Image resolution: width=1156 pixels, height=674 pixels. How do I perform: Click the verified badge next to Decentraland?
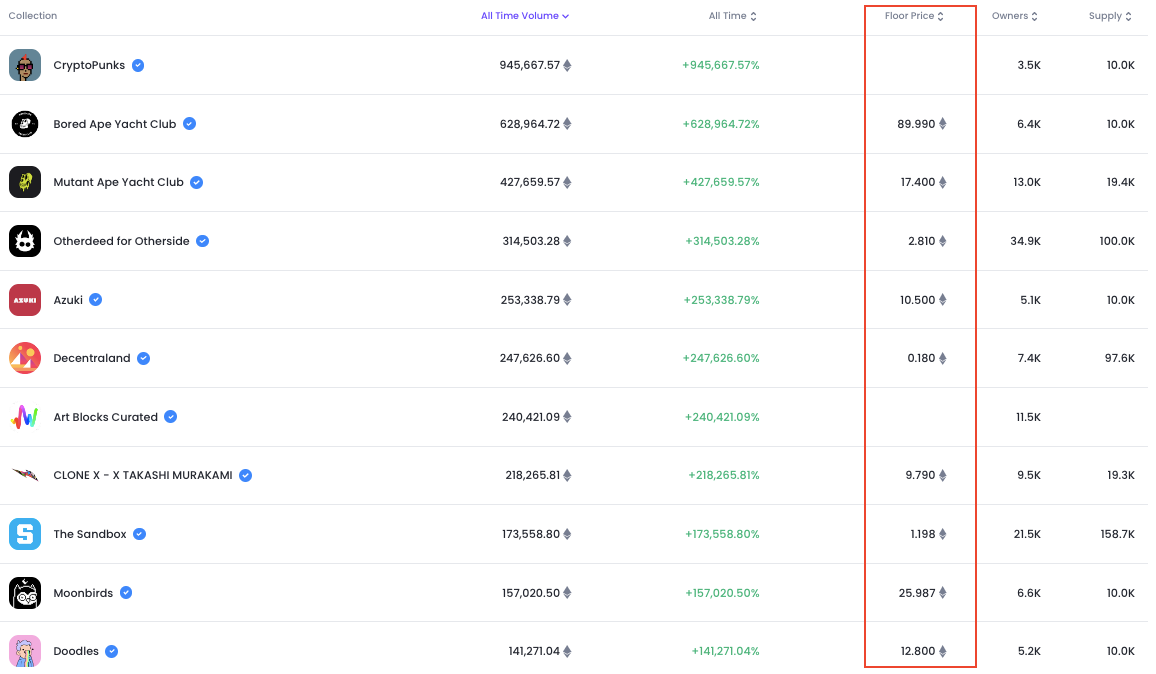[143, 358]
